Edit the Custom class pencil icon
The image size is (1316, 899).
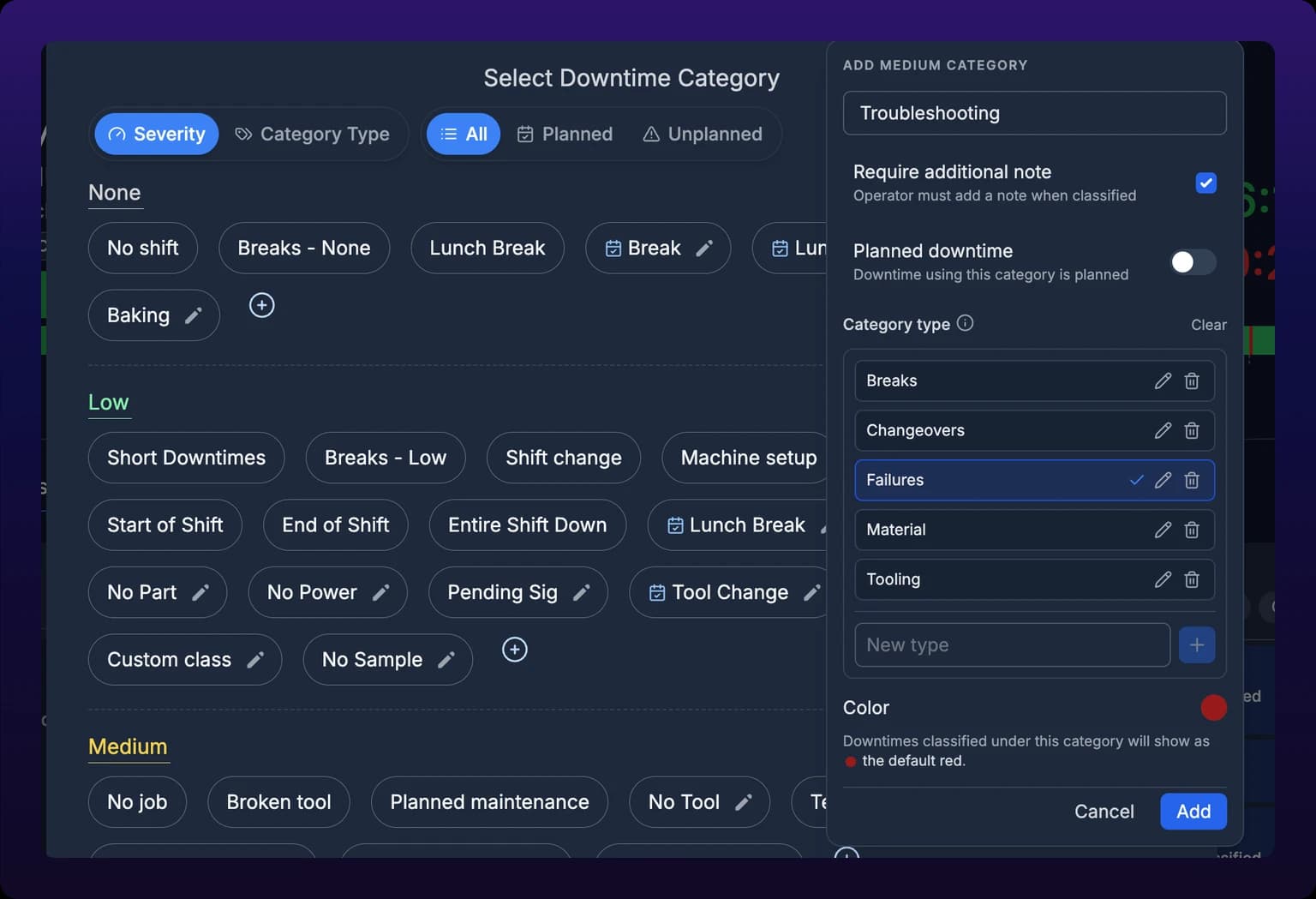pos(255,660)
